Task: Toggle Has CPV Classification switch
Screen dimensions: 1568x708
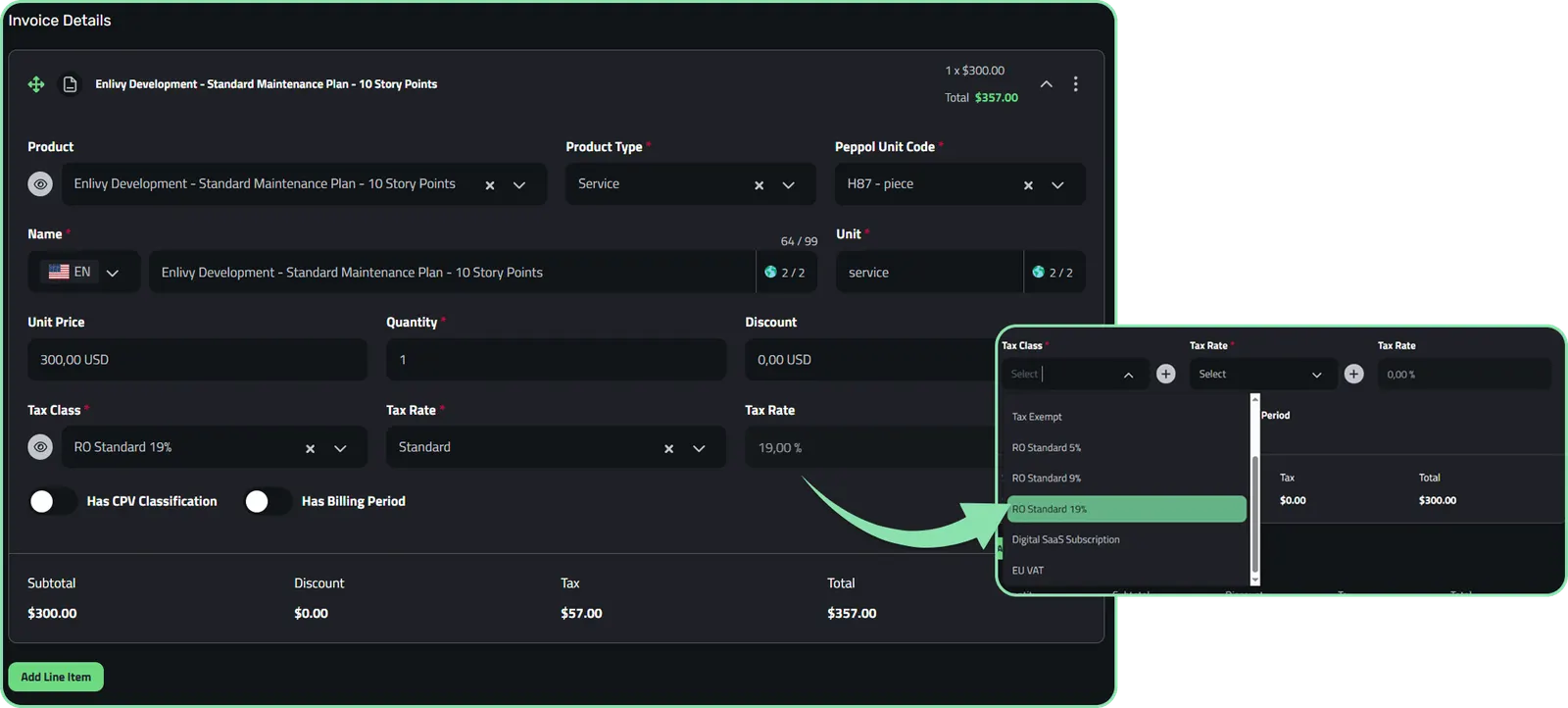Action: point(52,501)
